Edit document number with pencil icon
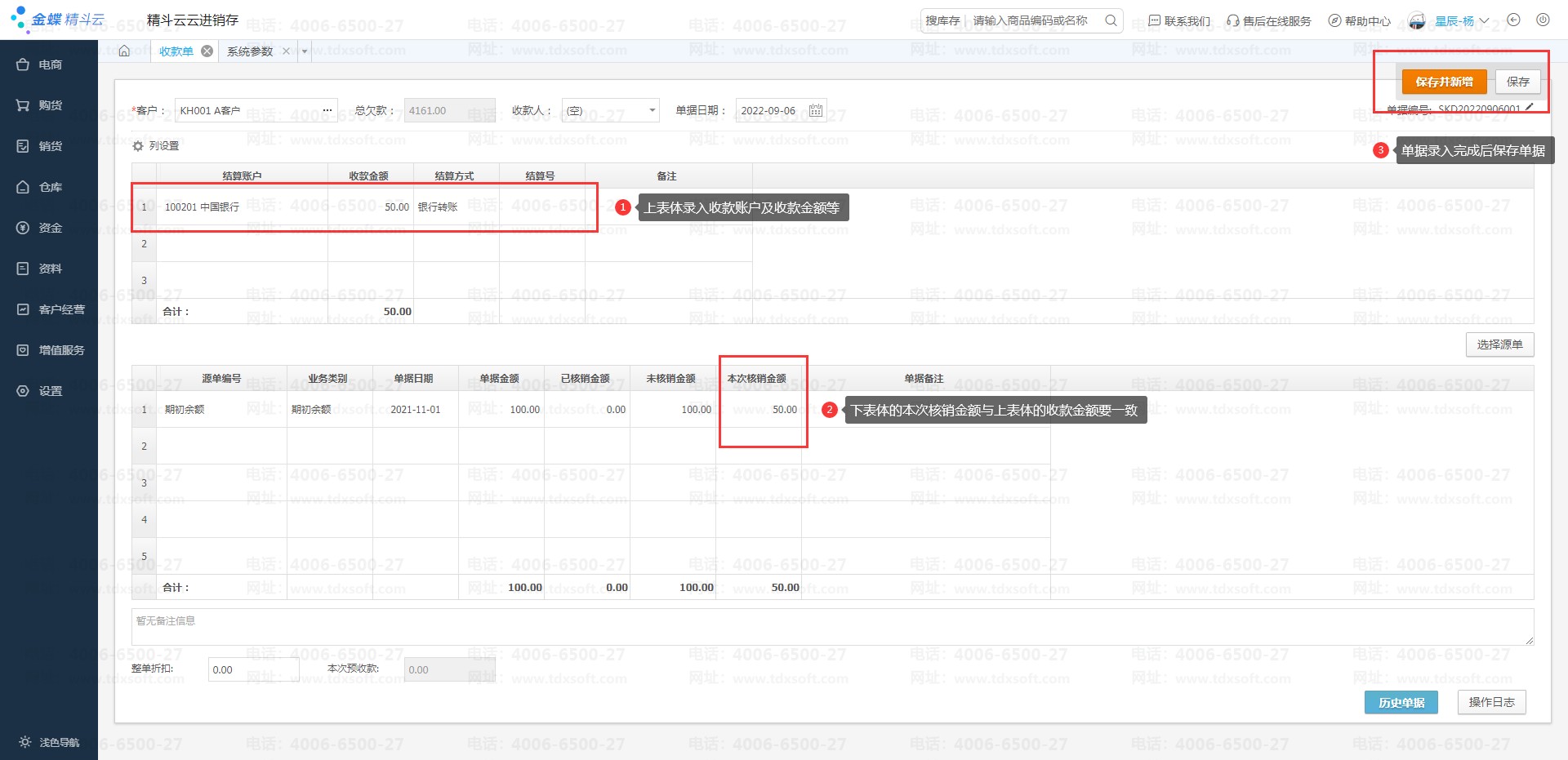This screenshot has width=1568, height=760. 1530,108
